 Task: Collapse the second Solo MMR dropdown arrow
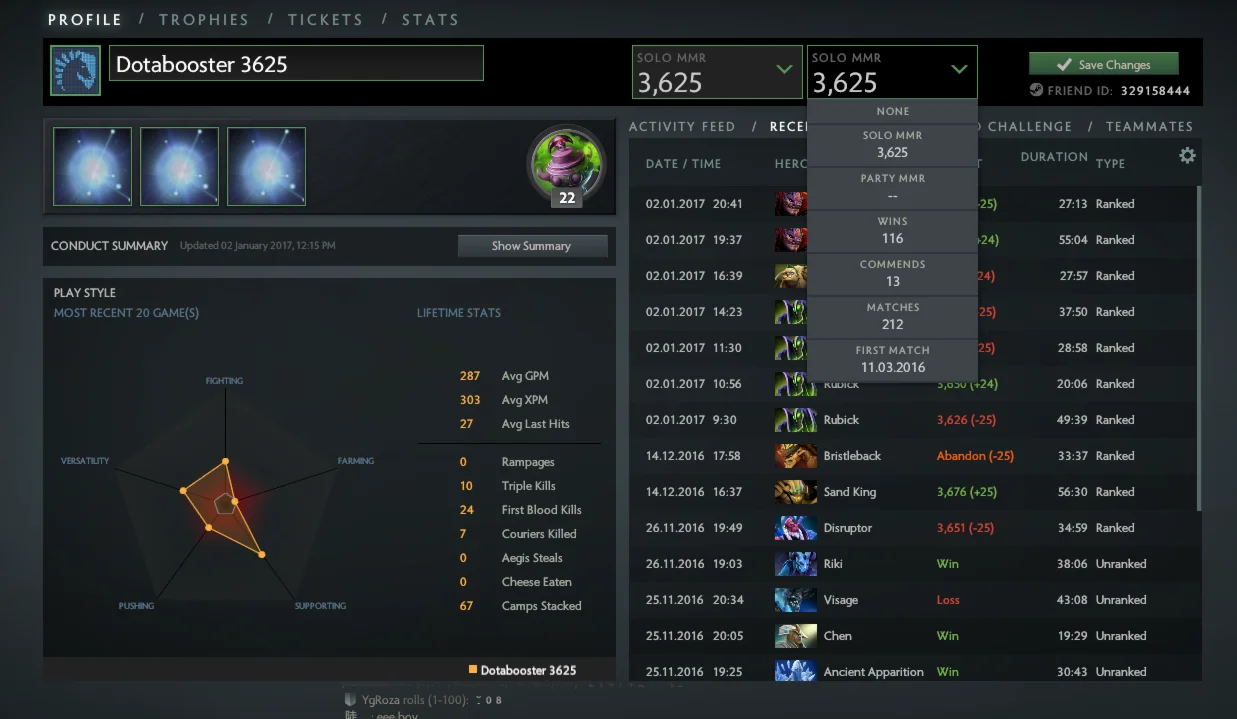[959, 69]
